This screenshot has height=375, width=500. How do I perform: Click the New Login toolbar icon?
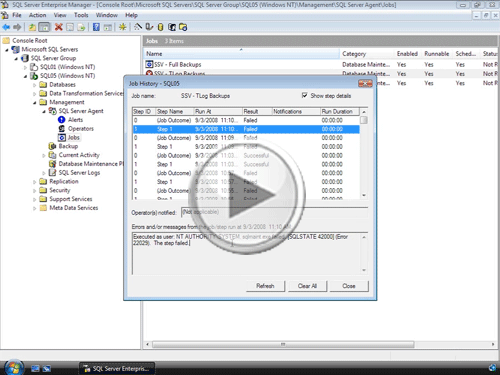172,27
